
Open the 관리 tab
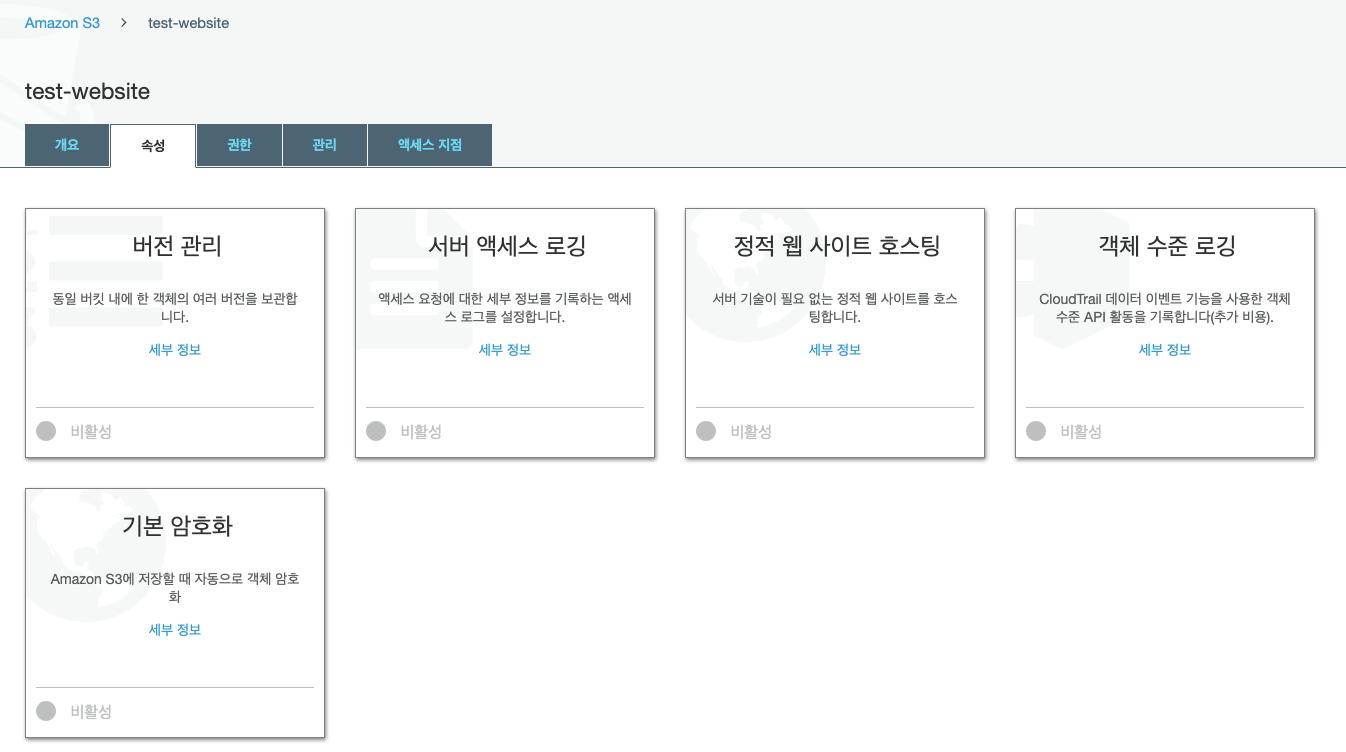[325, 145]
